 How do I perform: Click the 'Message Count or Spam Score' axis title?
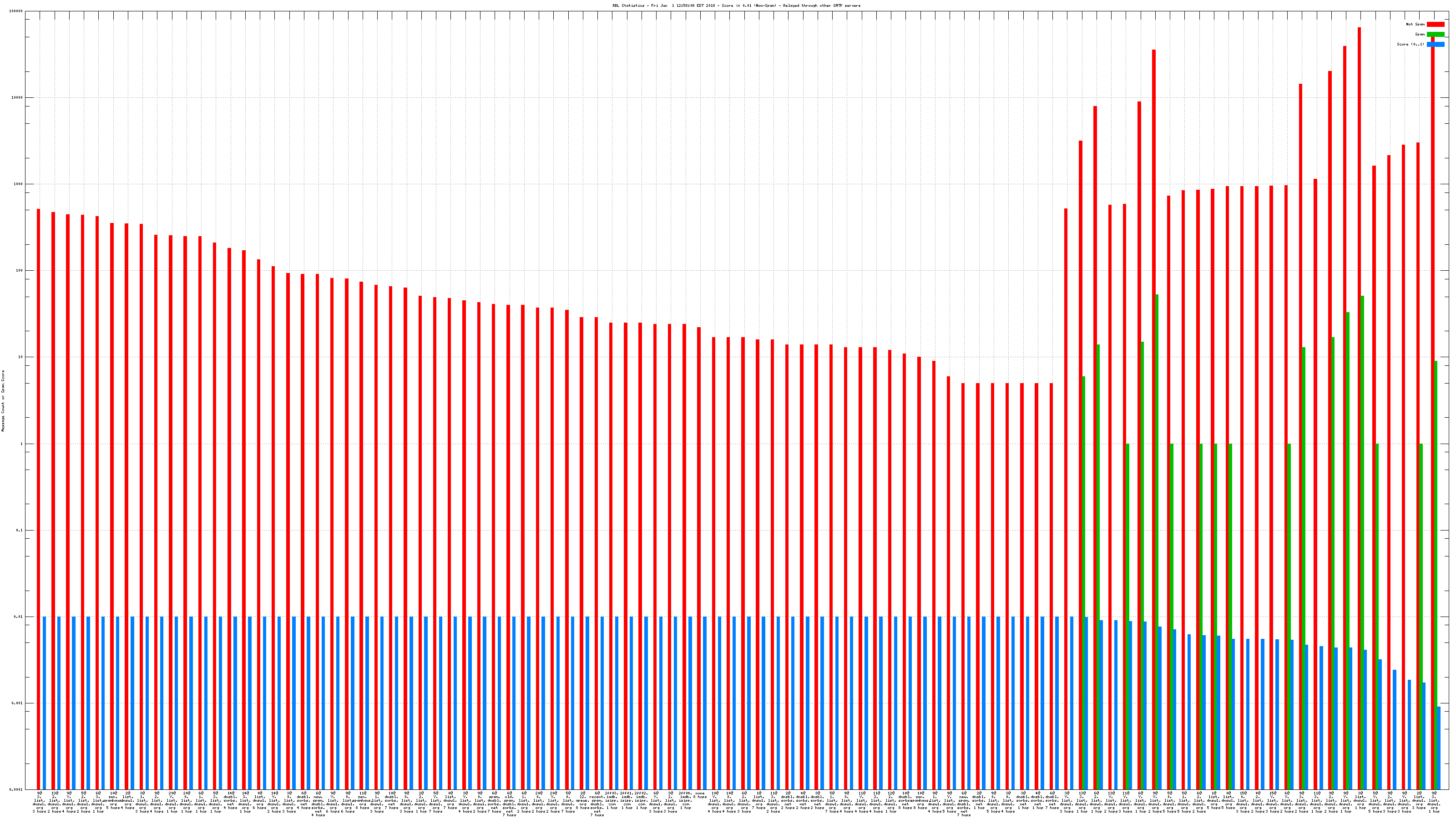pos(3,401)
